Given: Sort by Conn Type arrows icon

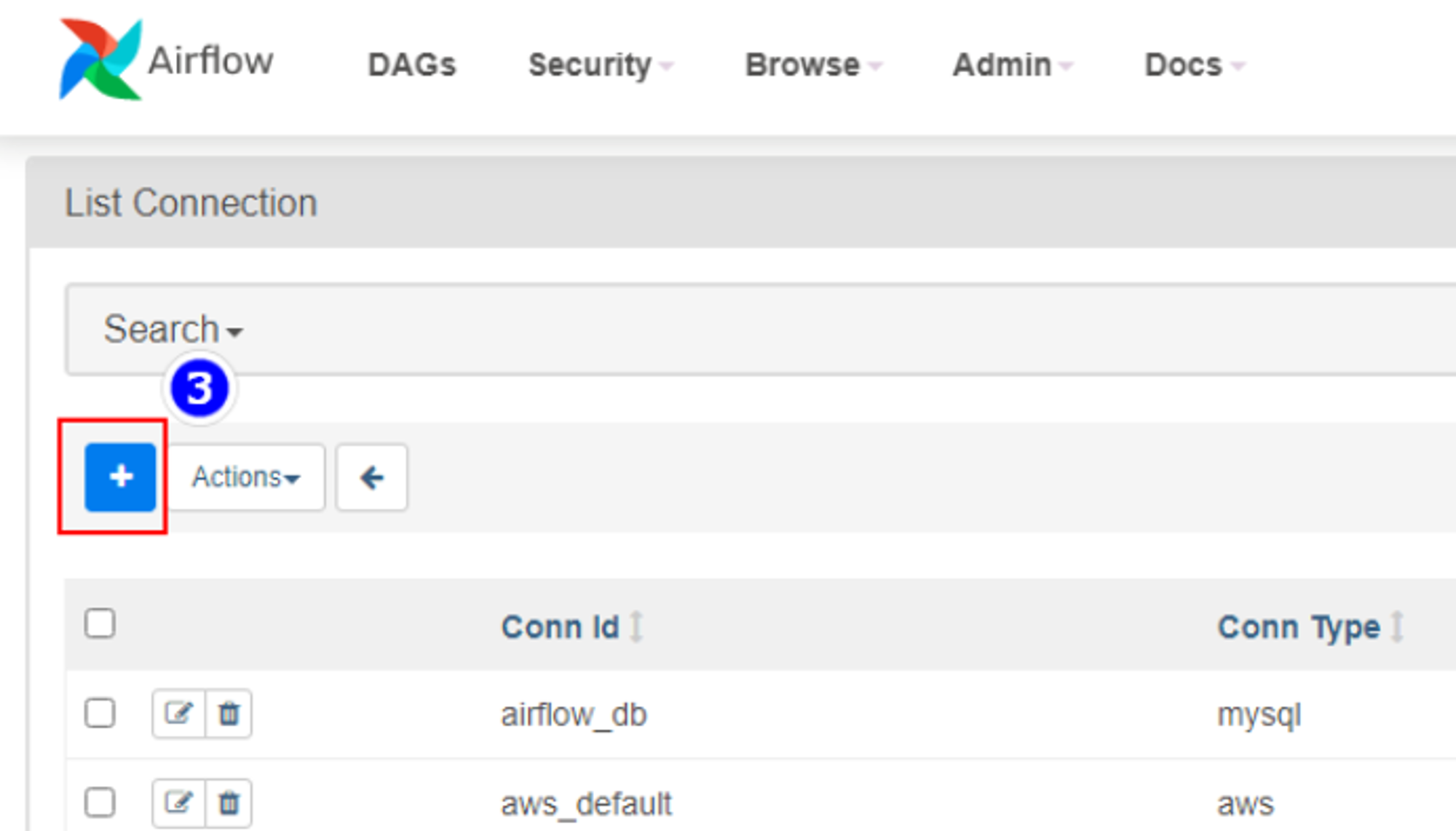Looking at the screenshot, I should (1397, 627).
